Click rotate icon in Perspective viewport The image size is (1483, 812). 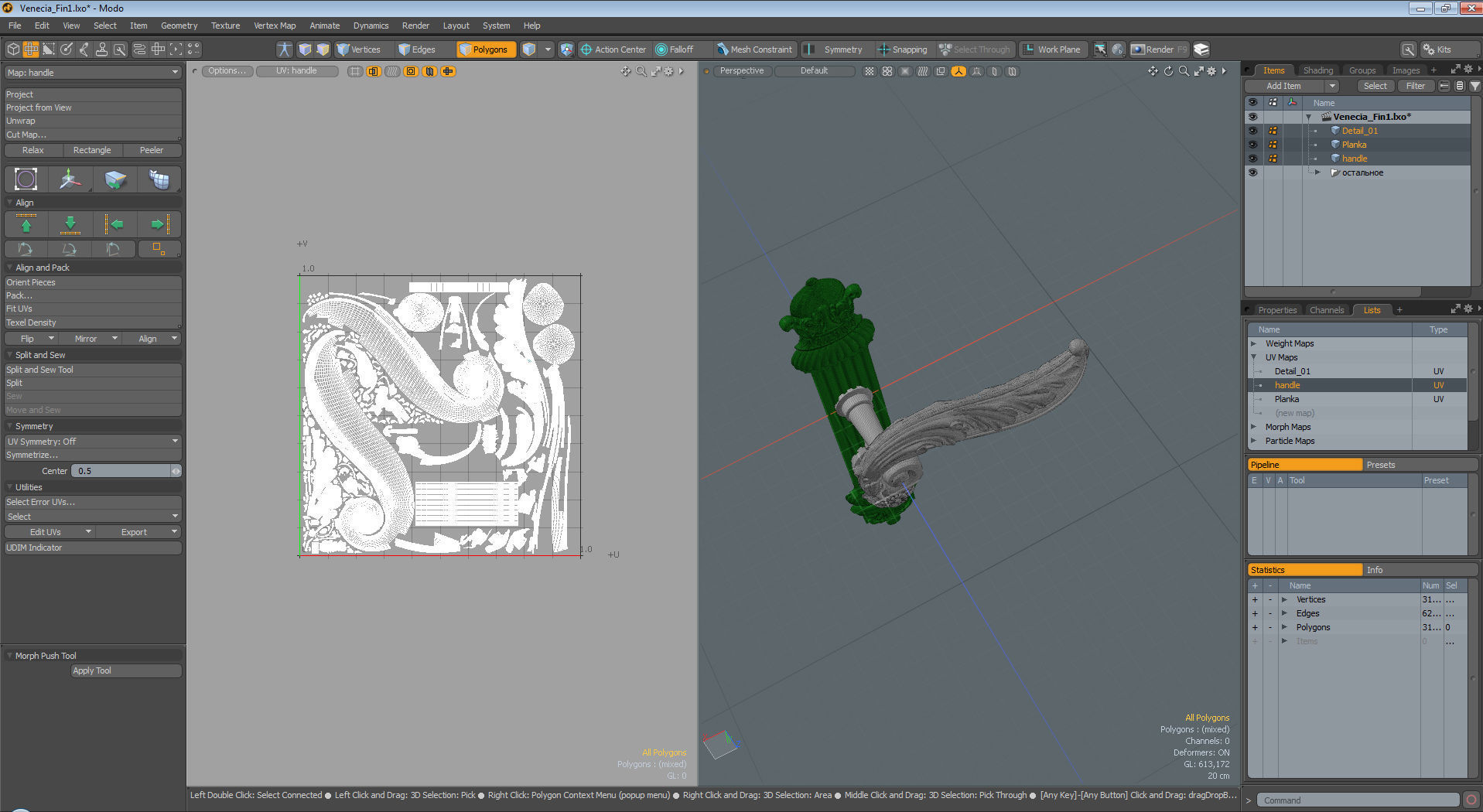pyautogui.click(x=1168, y=71)
